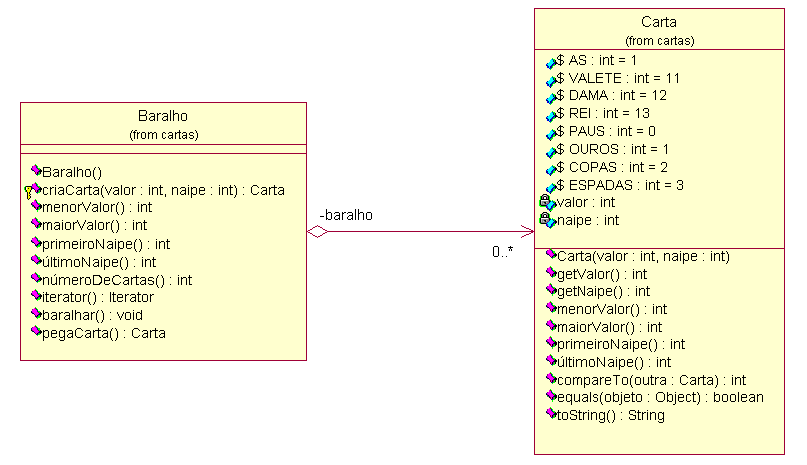Viewport: 807px width, 465px height.
Task: Click the key icon beside criaCarta
Action: pyautogui.click(x=28, y=192)
